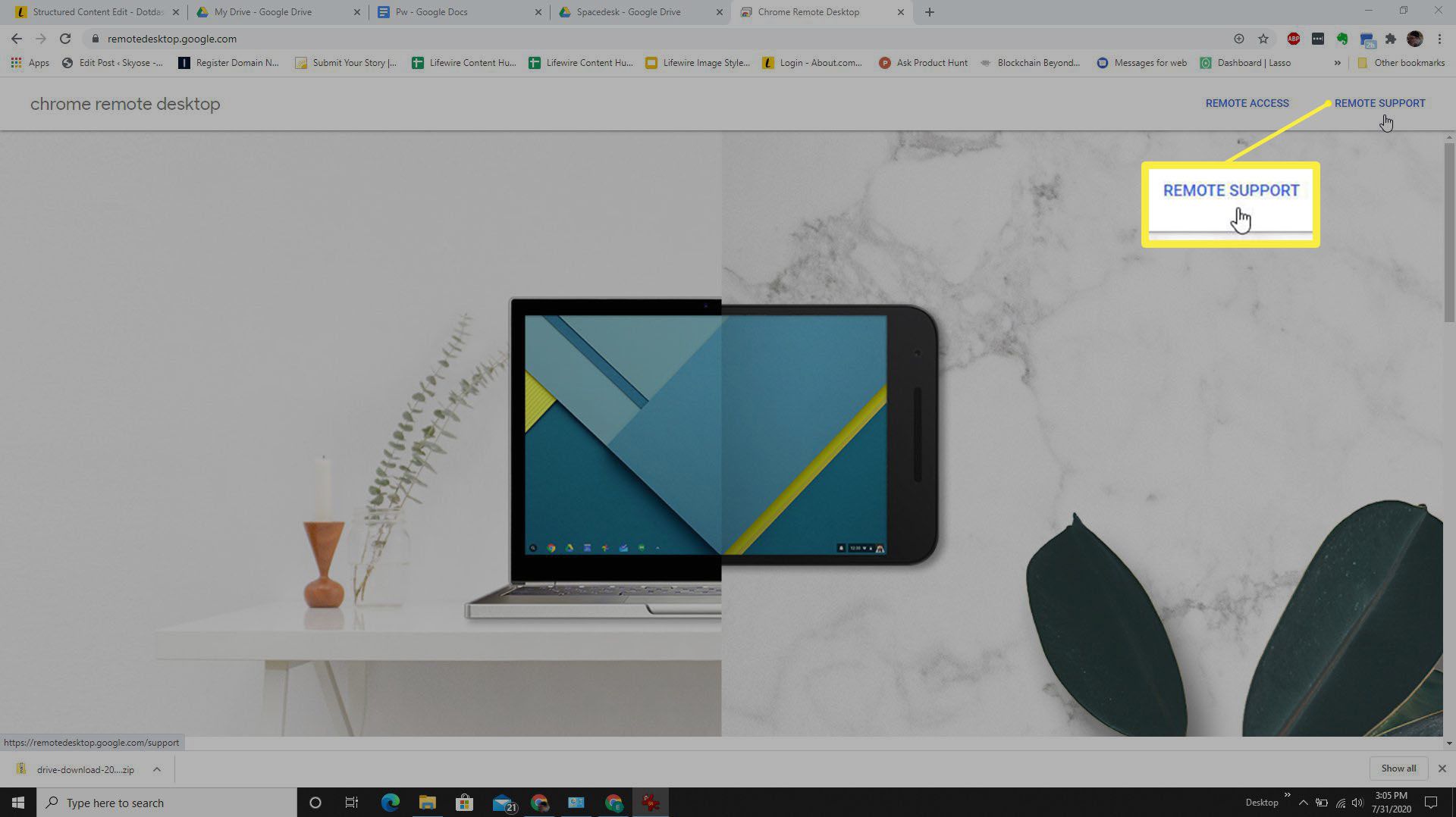Click the Type here to search box
This screenshot has height=817, width=1456.
tap(167, 803)
